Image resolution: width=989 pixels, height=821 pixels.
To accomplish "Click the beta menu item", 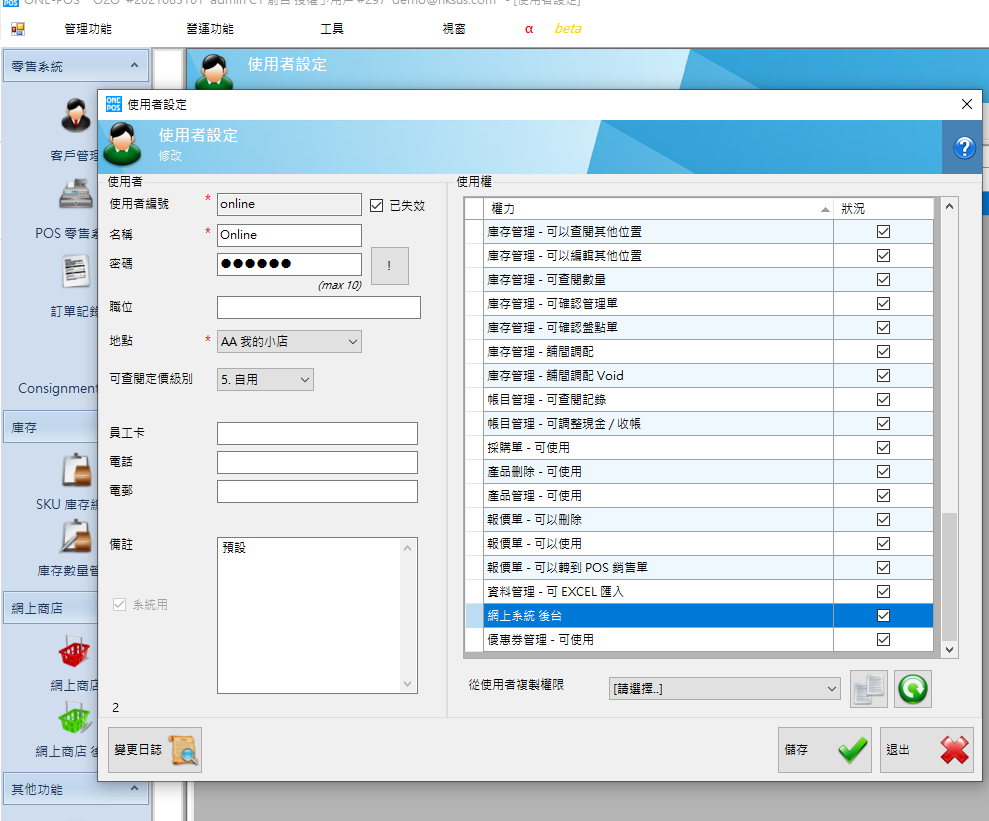I will coord(568,29).
